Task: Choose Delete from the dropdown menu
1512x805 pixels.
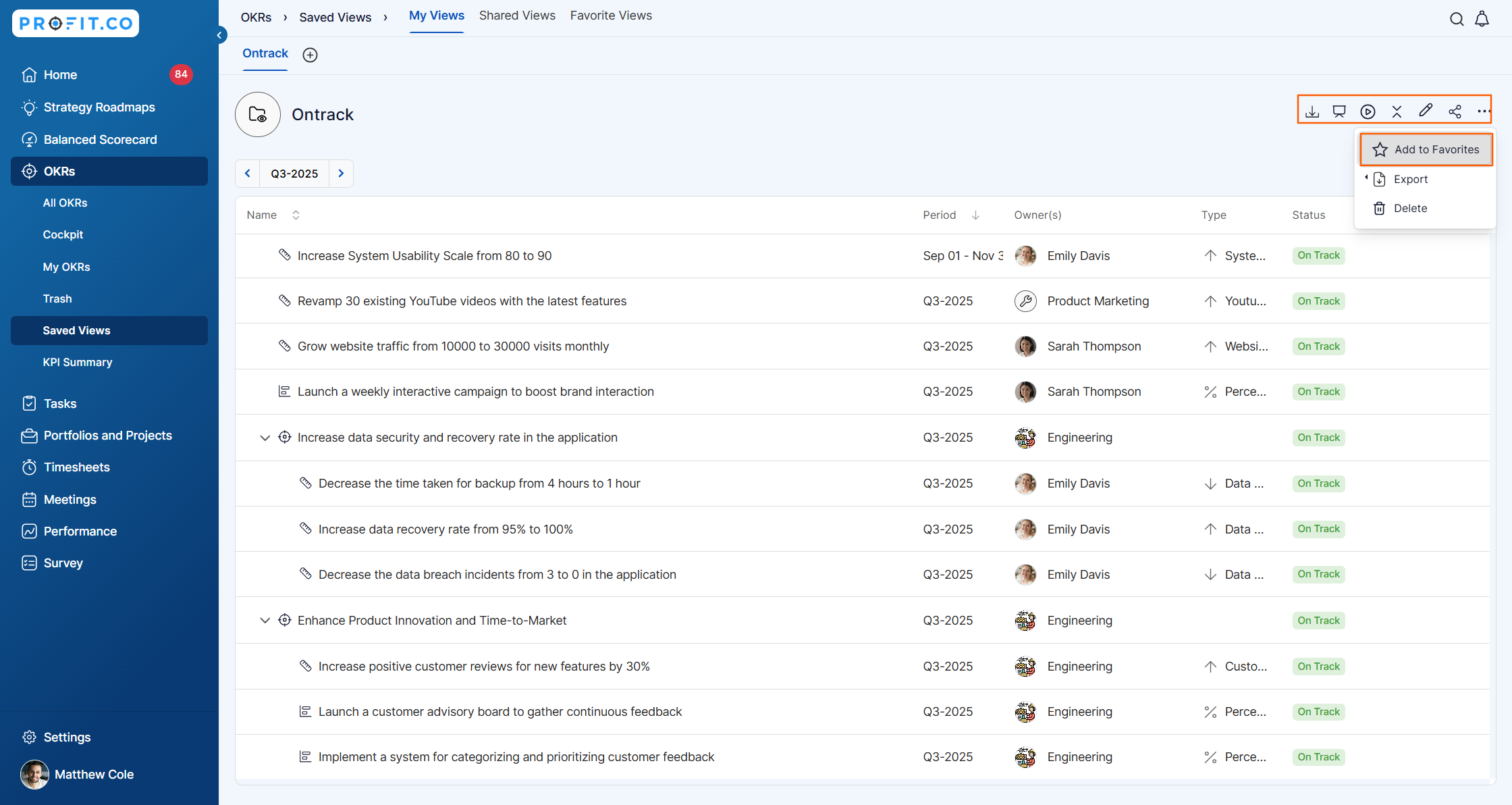Action: tap(1409, 209)
